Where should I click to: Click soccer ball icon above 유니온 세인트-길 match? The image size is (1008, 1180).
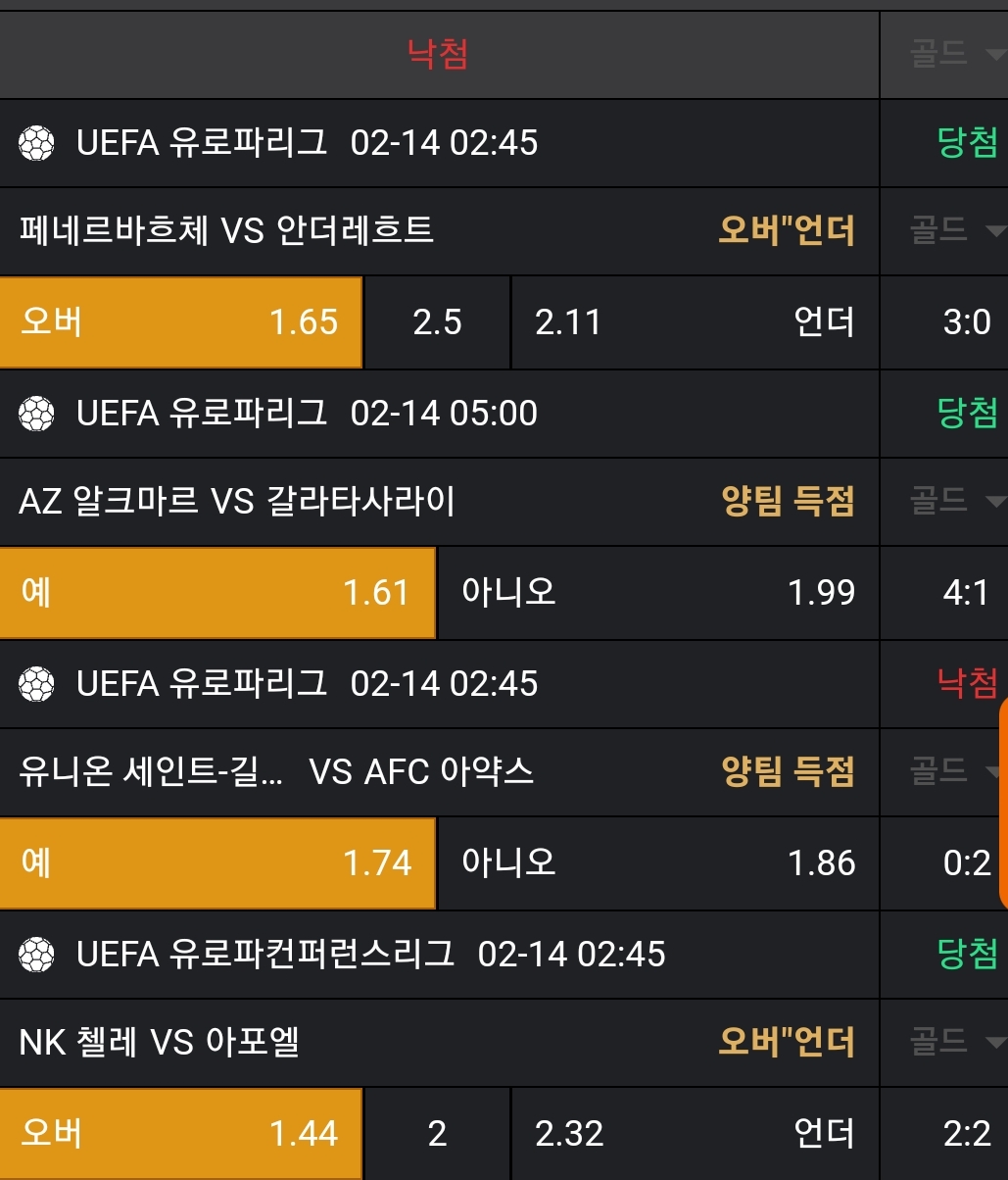coord(37,684)
